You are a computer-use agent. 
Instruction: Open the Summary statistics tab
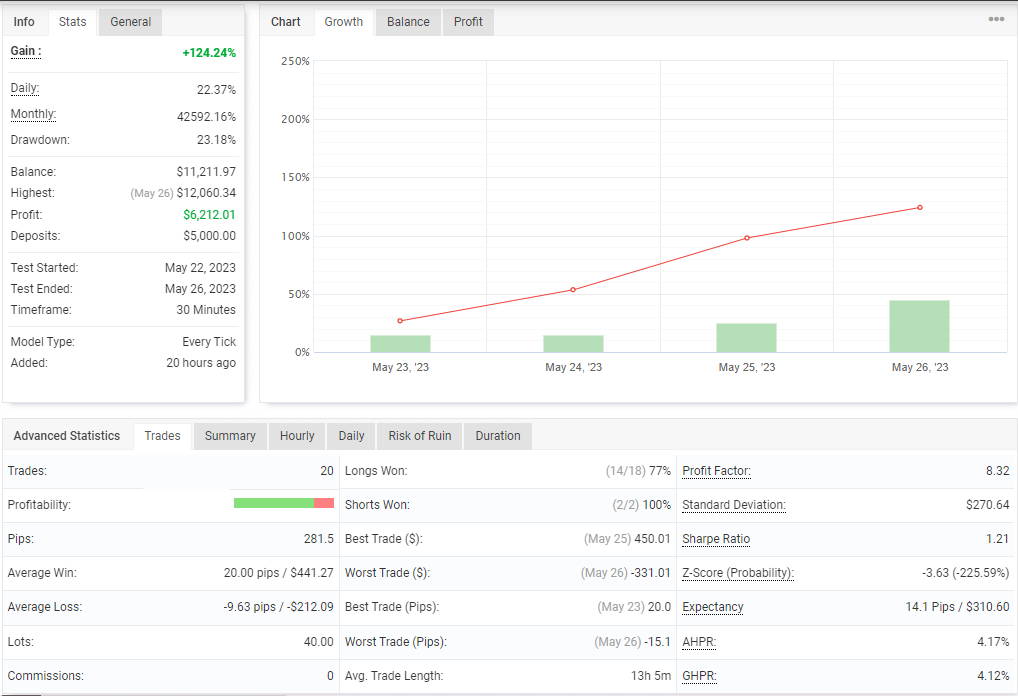(x=230, y=436)
